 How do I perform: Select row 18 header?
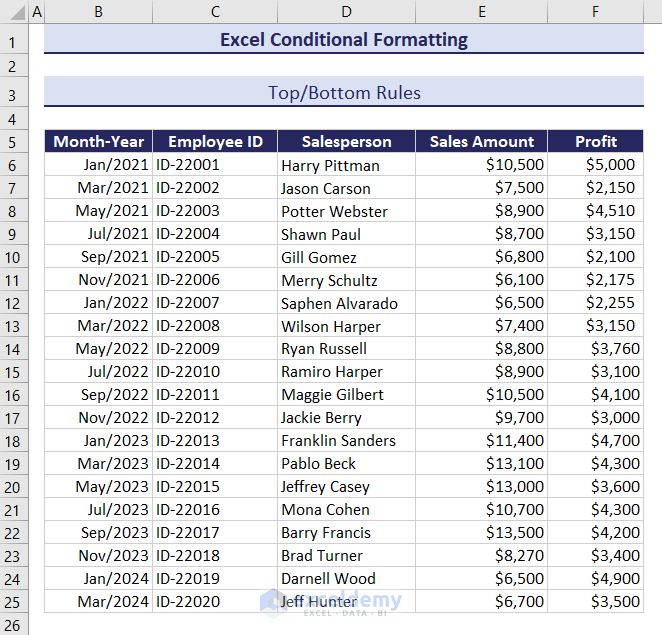click(14, 441)
